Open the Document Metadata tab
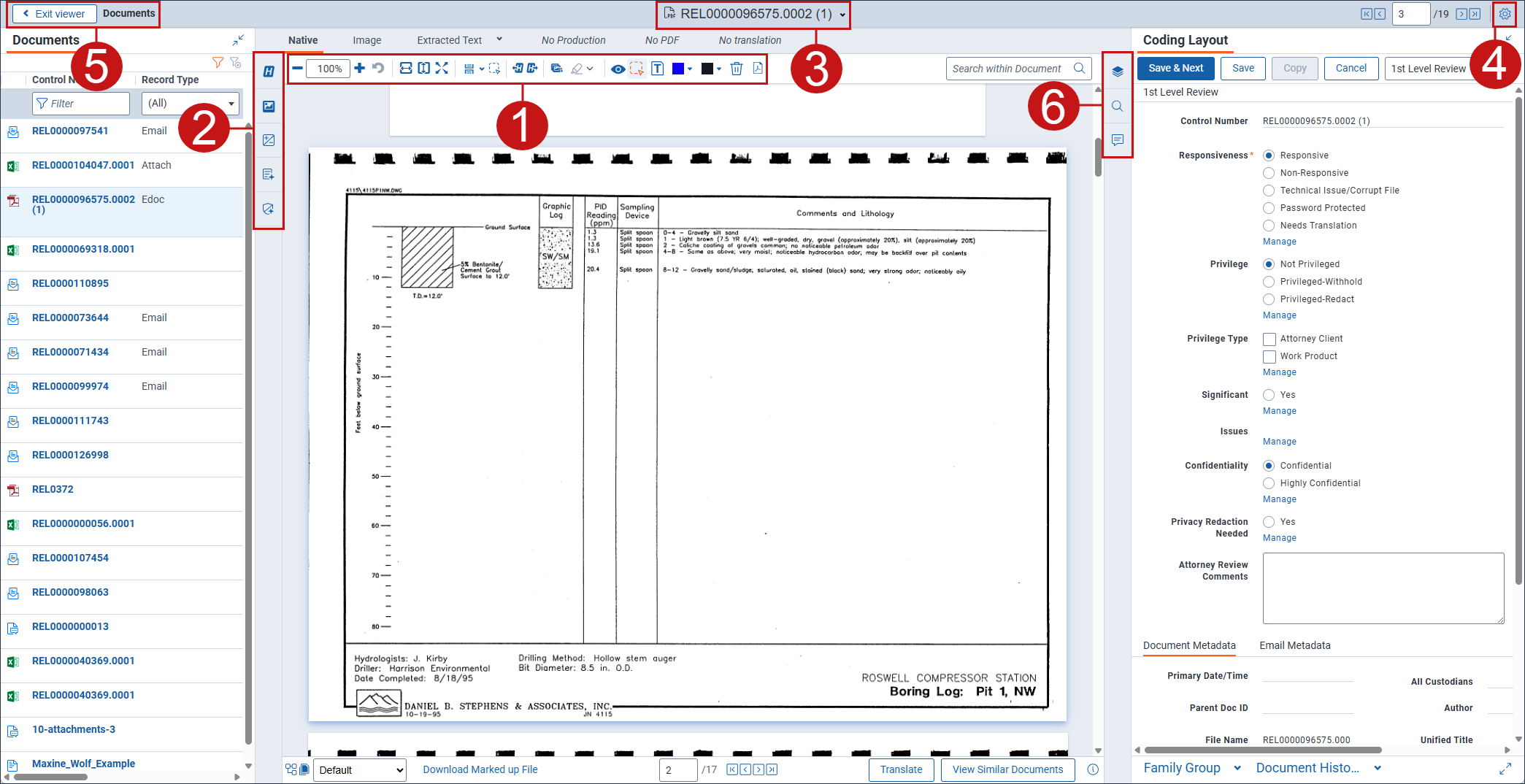 pos(1189,645)
